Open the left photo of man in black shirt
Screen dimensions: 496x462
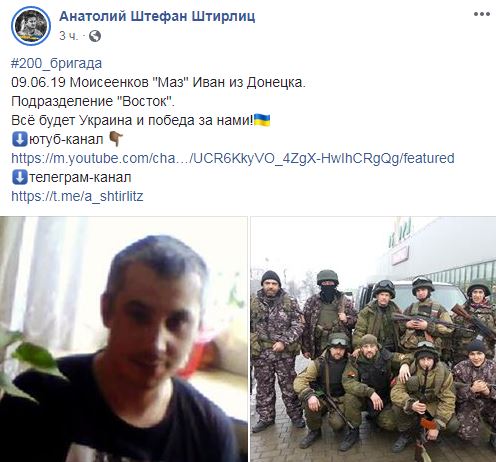[x=123, y=339]
